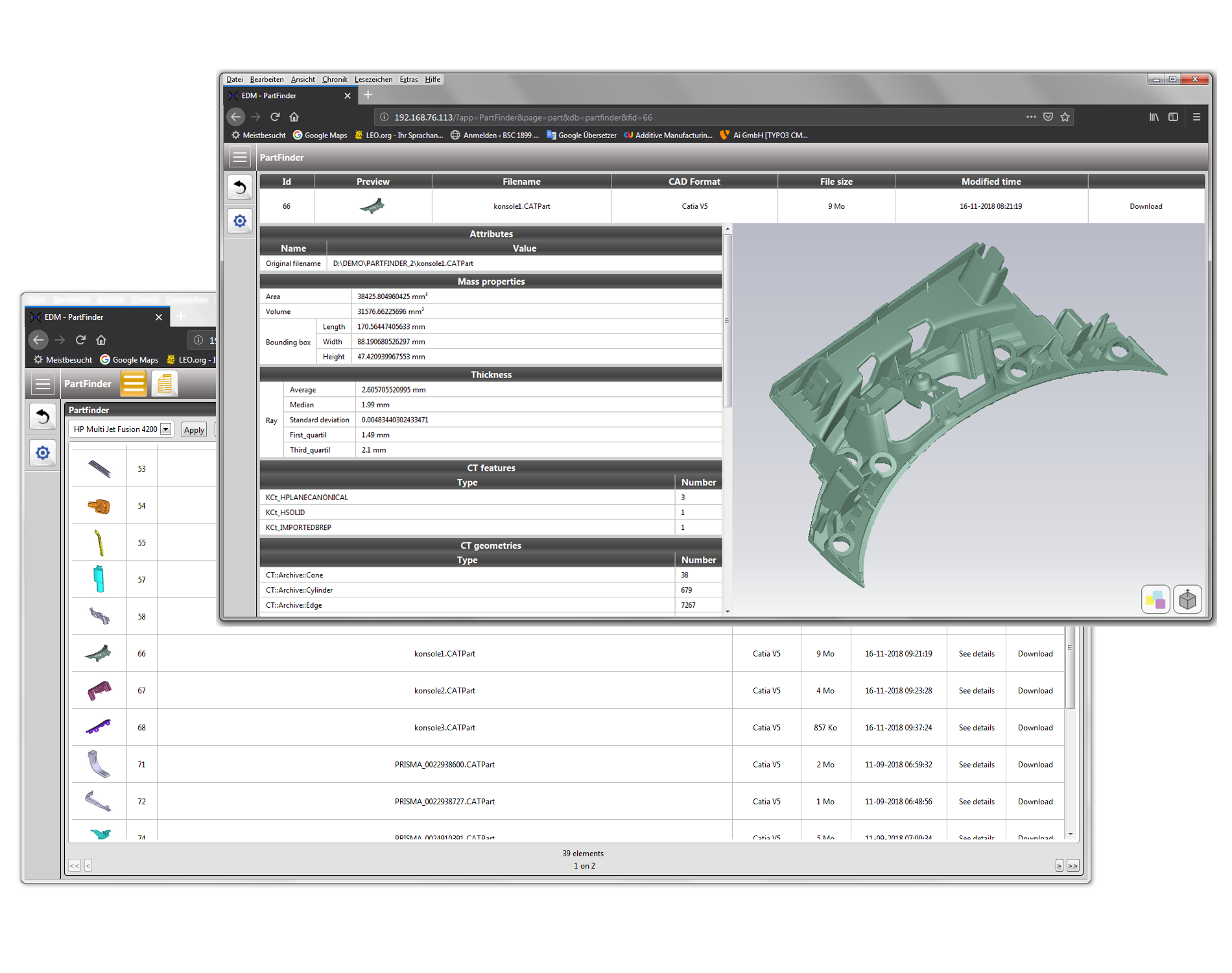Go to the last page of results
This screenshot has width=1232, height=973.
coord(1072,866)
